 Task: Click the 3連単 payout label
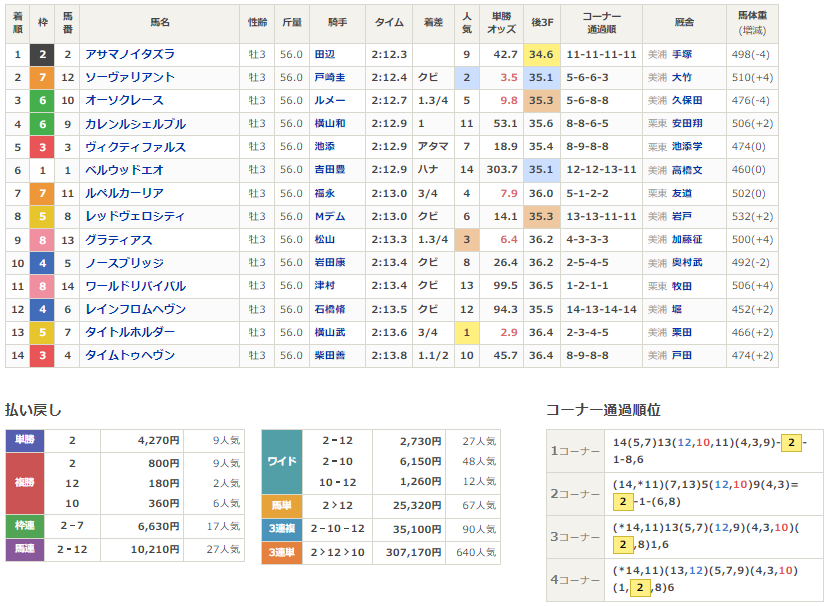(282, 553)
